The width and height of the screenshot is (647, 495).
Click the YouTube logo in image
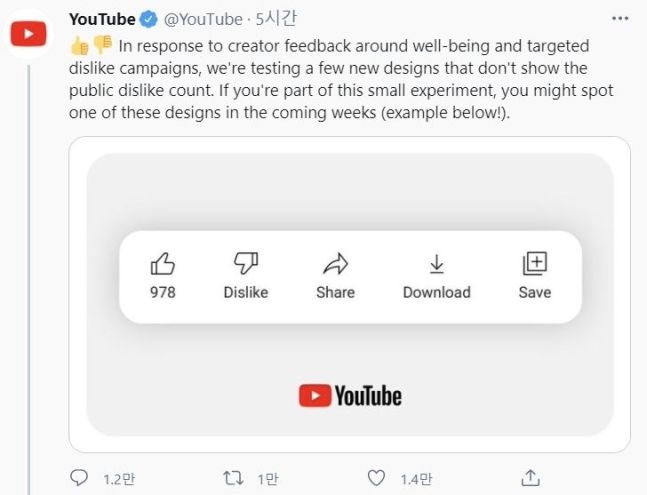point(350,396)
